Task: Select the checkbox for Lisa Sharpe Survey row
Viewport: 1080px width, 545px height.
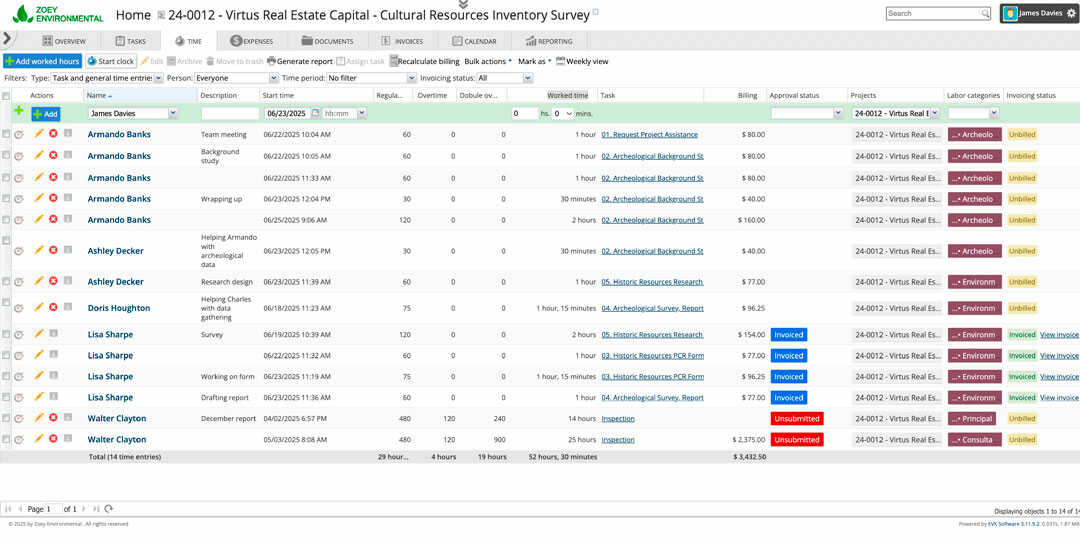Action: tap(6, 335)
